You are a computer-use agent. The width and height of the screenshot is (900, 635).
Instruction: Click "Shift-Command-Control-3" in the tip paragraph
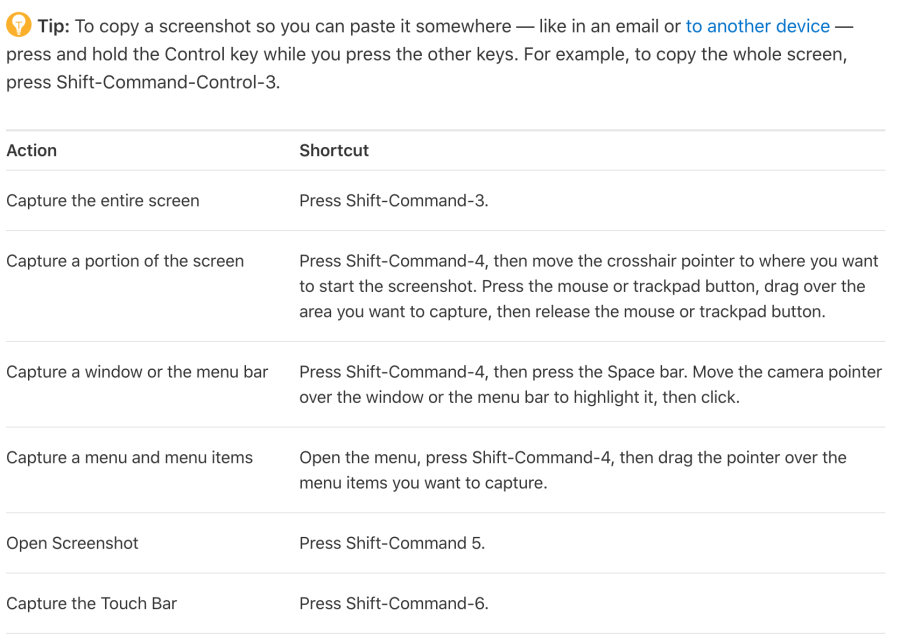pyautogui.click(x=164, y=82)
